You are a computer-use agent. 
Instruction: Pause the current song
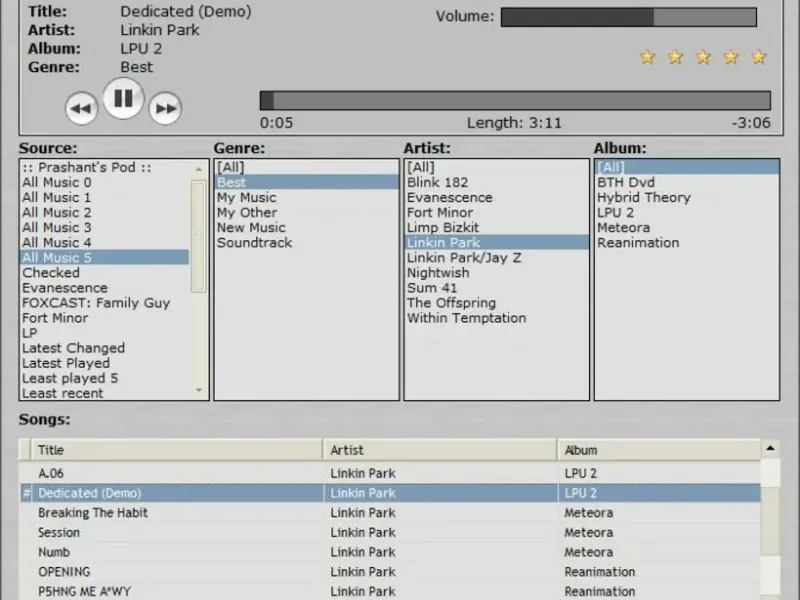point(123,98)
